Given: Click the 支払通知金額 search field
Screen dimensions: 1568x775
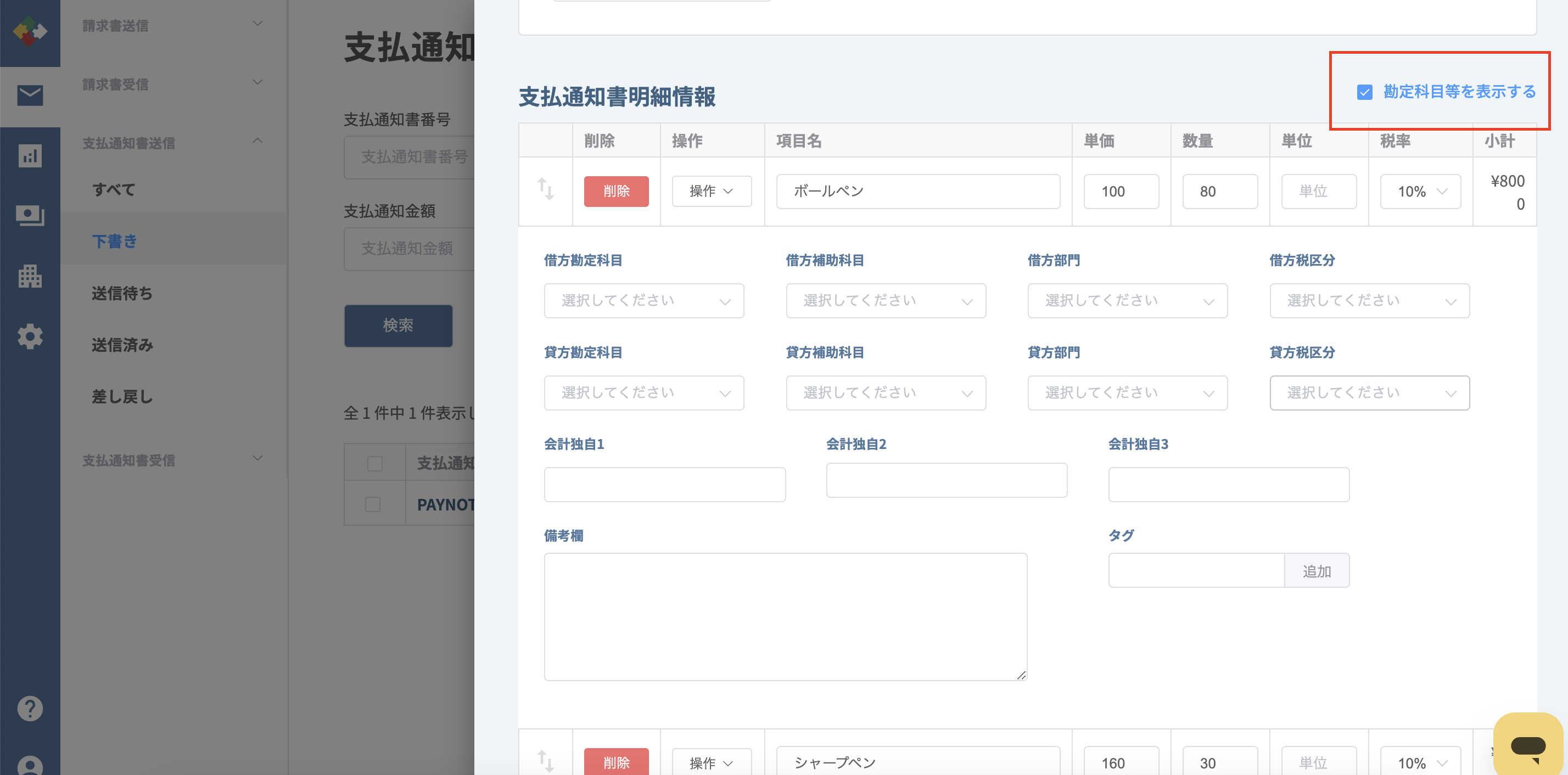Looking at the screenshot, I should pyautogui.click(x=409, y=248).
